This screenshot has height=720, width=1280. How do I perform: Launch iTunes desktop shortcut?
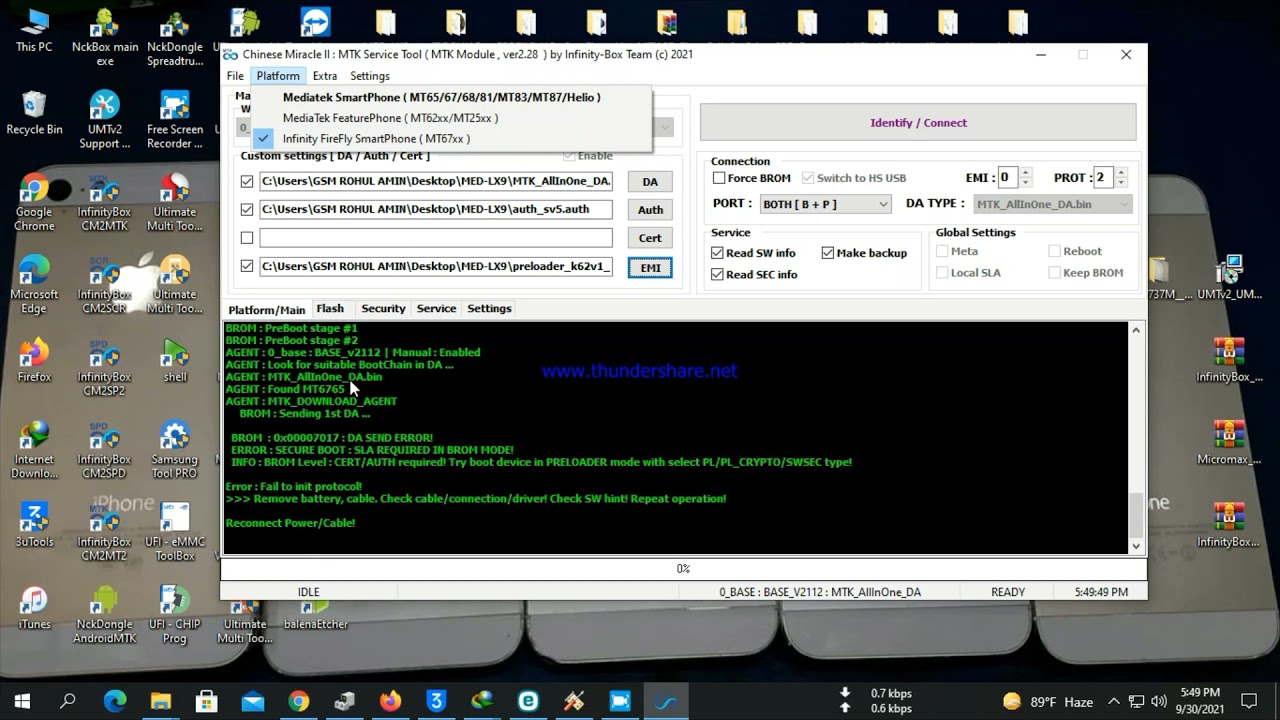[34, 607]
